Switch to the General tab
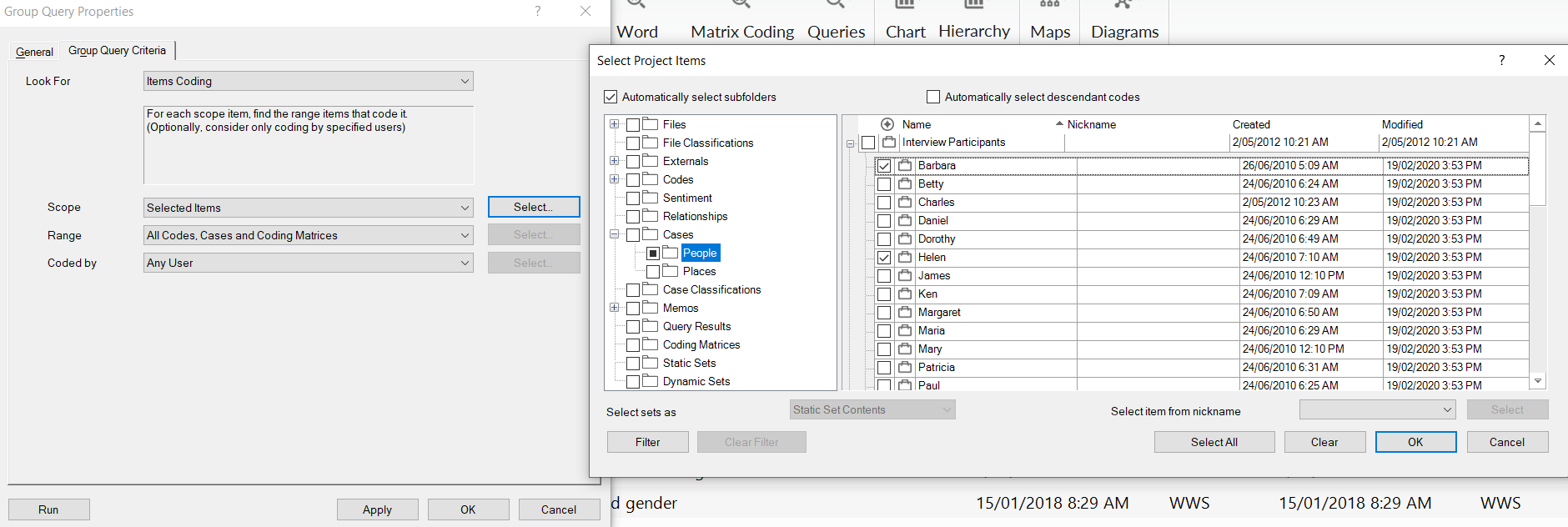1568x527 pixels. pyautogui.click(x=34, y=52)
